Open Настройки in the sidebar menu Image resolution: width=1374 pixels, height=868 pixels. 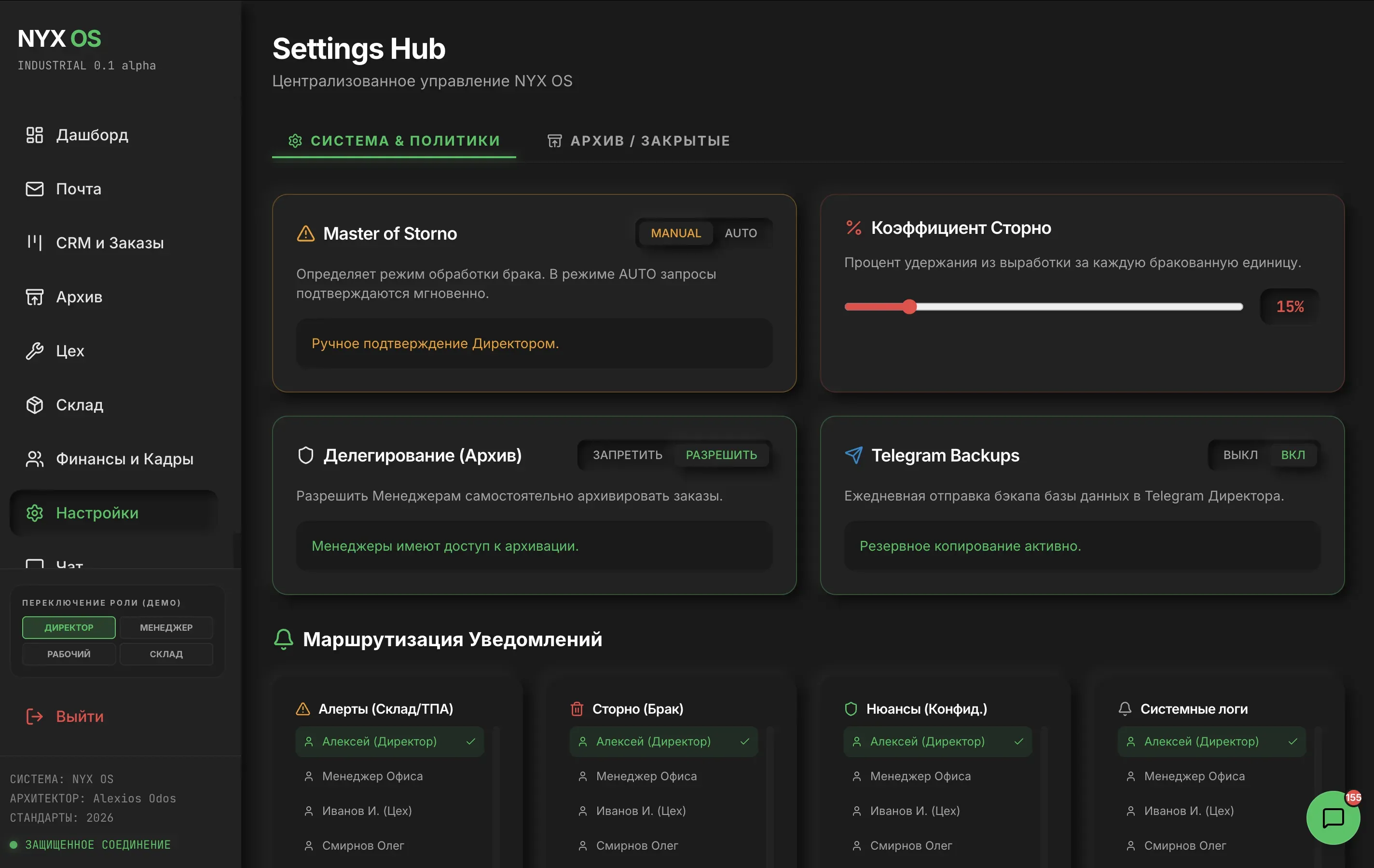click(x=97, y=513)
